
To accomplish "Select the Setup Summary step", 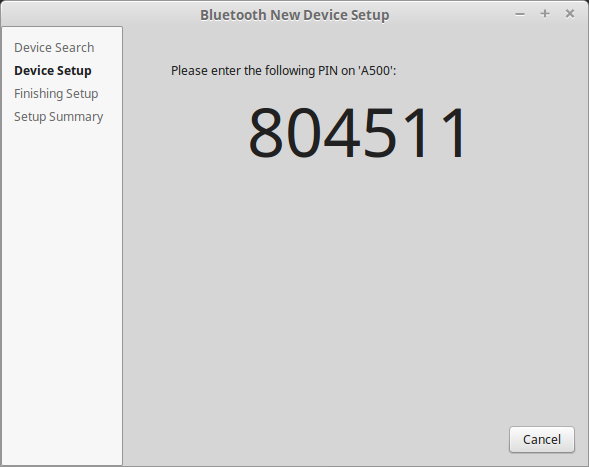I will click(x=59, y=117).
